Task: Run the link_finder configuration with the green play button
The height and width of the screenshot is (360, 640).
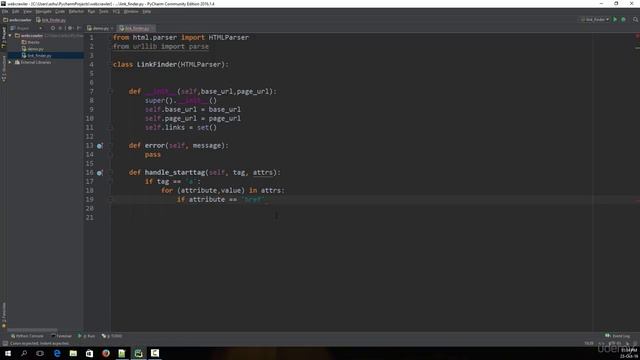Action: (x=615, y=19)
